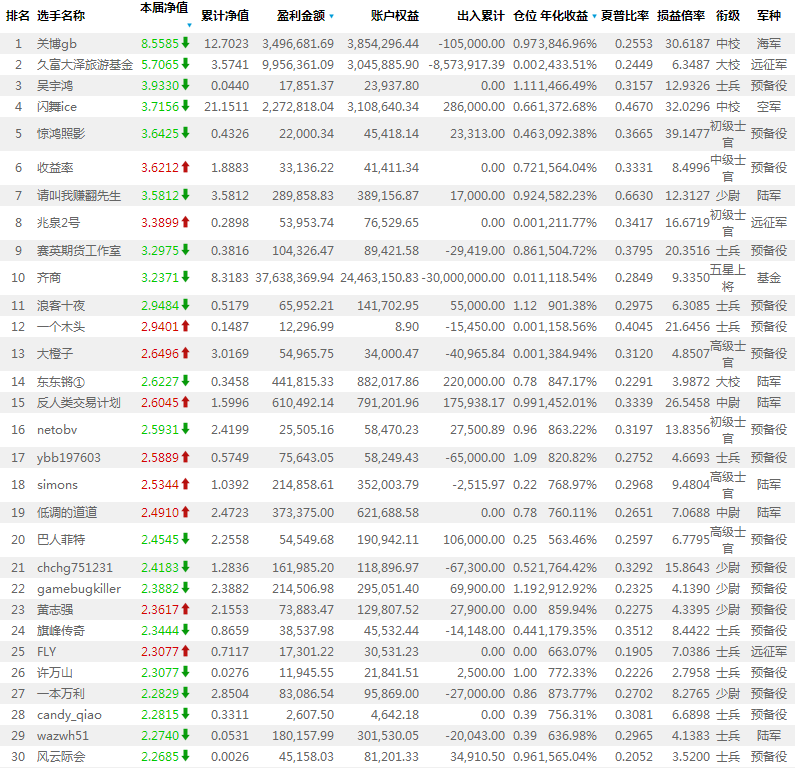This screenshot has width=795, height=768.
Task: Open player 久富大泽旅游基金
Action: (x=85, y=65)
